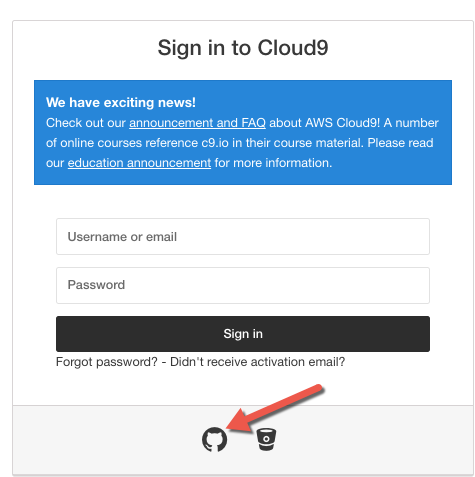This screenshot has width=475, height=477.
Task: Click the Check out our text
Action: (x=86, y=123)
